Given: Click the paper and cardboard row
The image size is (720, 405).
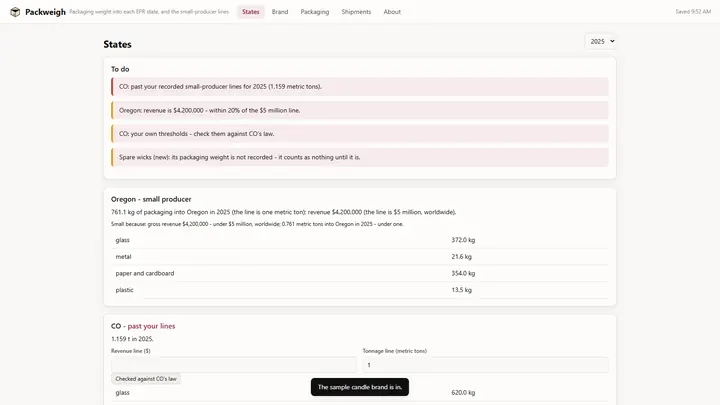Looking at the screenshot, I should pos(360,273).
